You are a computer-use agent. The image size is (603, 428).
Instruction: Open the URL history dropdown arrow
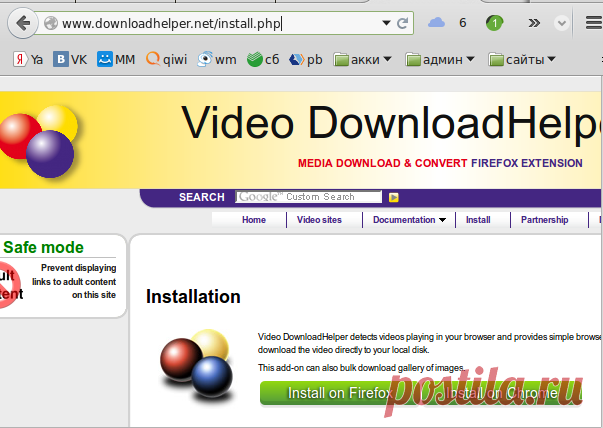point(386,23)
